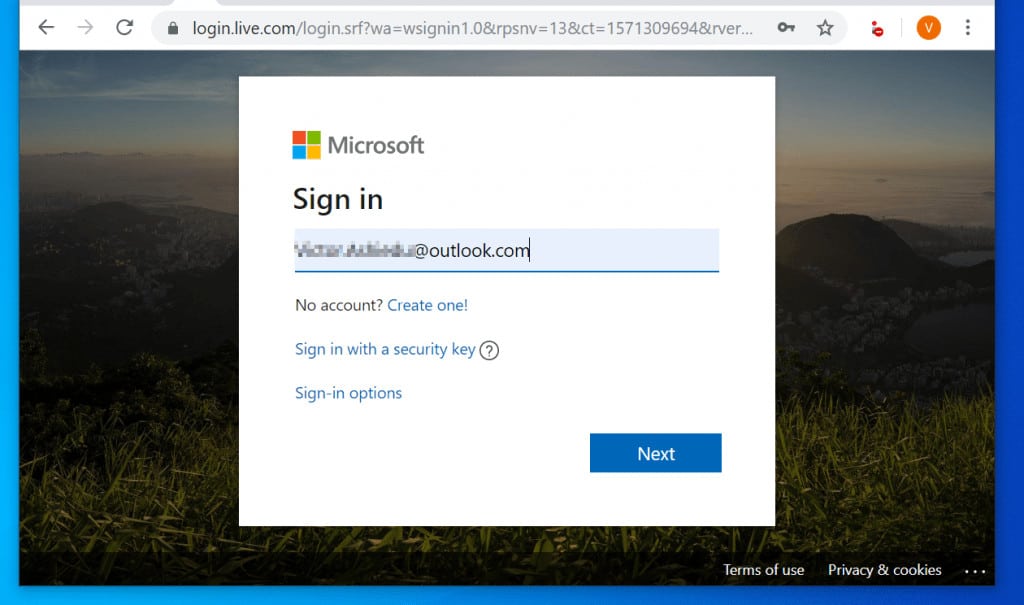Image resolution: width=1024 pixels, height=605 pixels.
Task: Open Terms of use
Action: coord(763,570)
